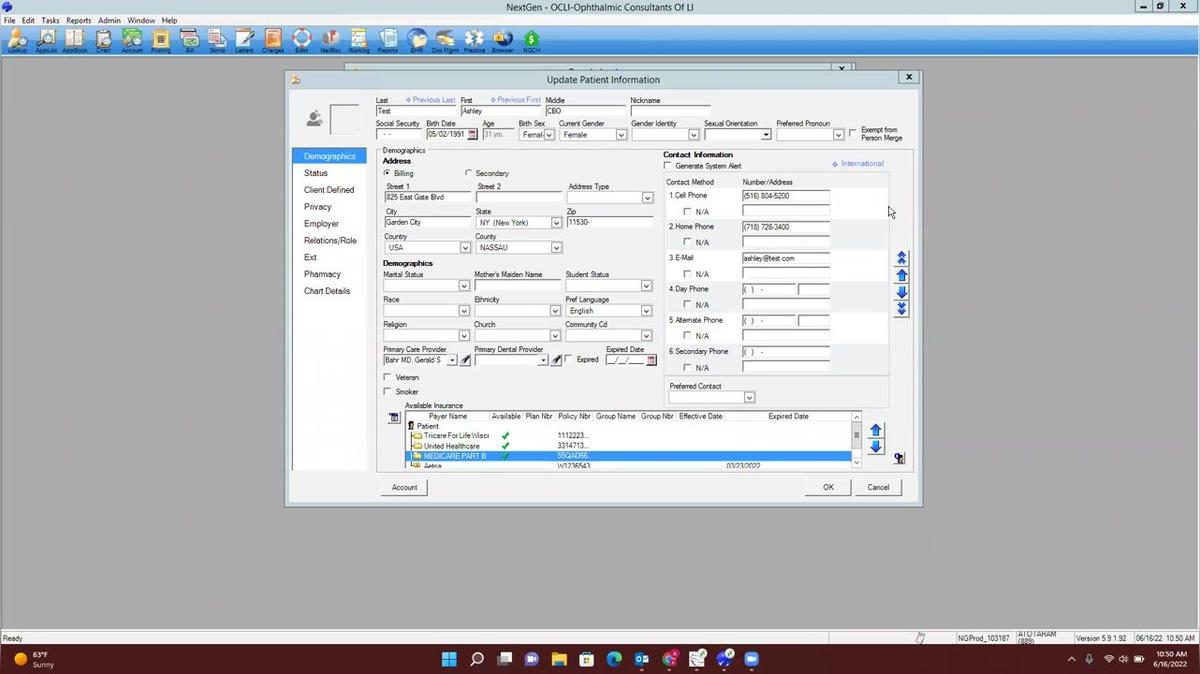Image resolution: width=1200 pixels, height=674 pixels.
Task: Open the MailBox toolbar icon
Action: (x=330, y=40)
